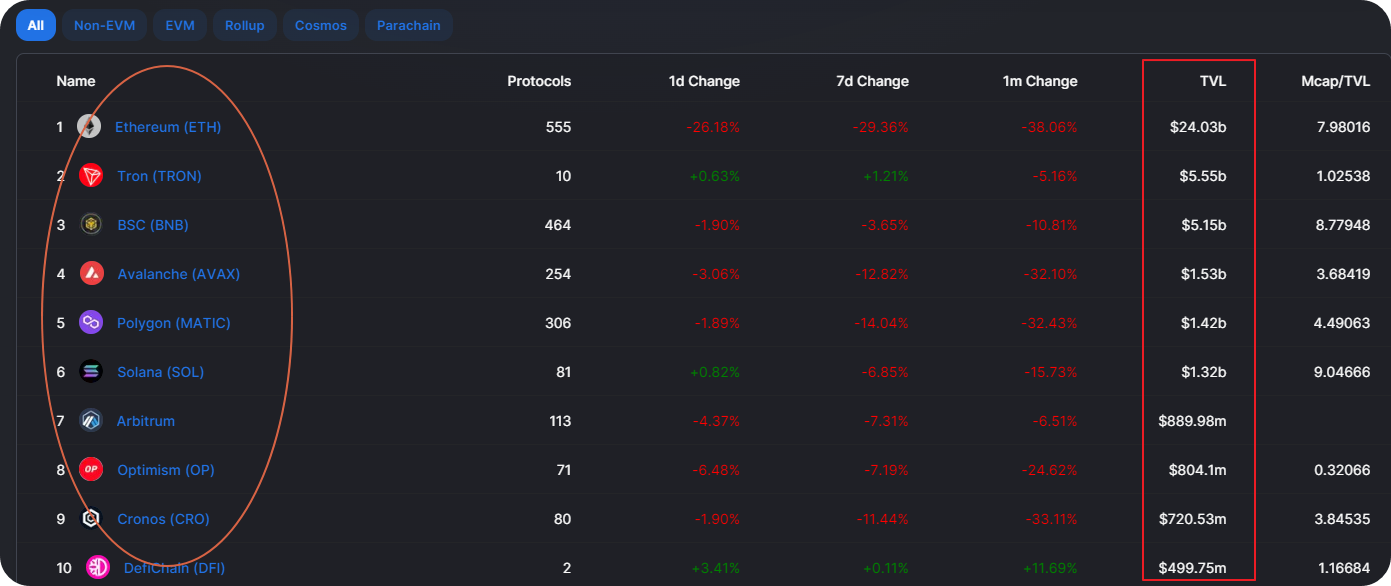Click DefiChain's TVL value $499.75m
This screenshot has height=586, width=1391.
(x=1193, y=568)
